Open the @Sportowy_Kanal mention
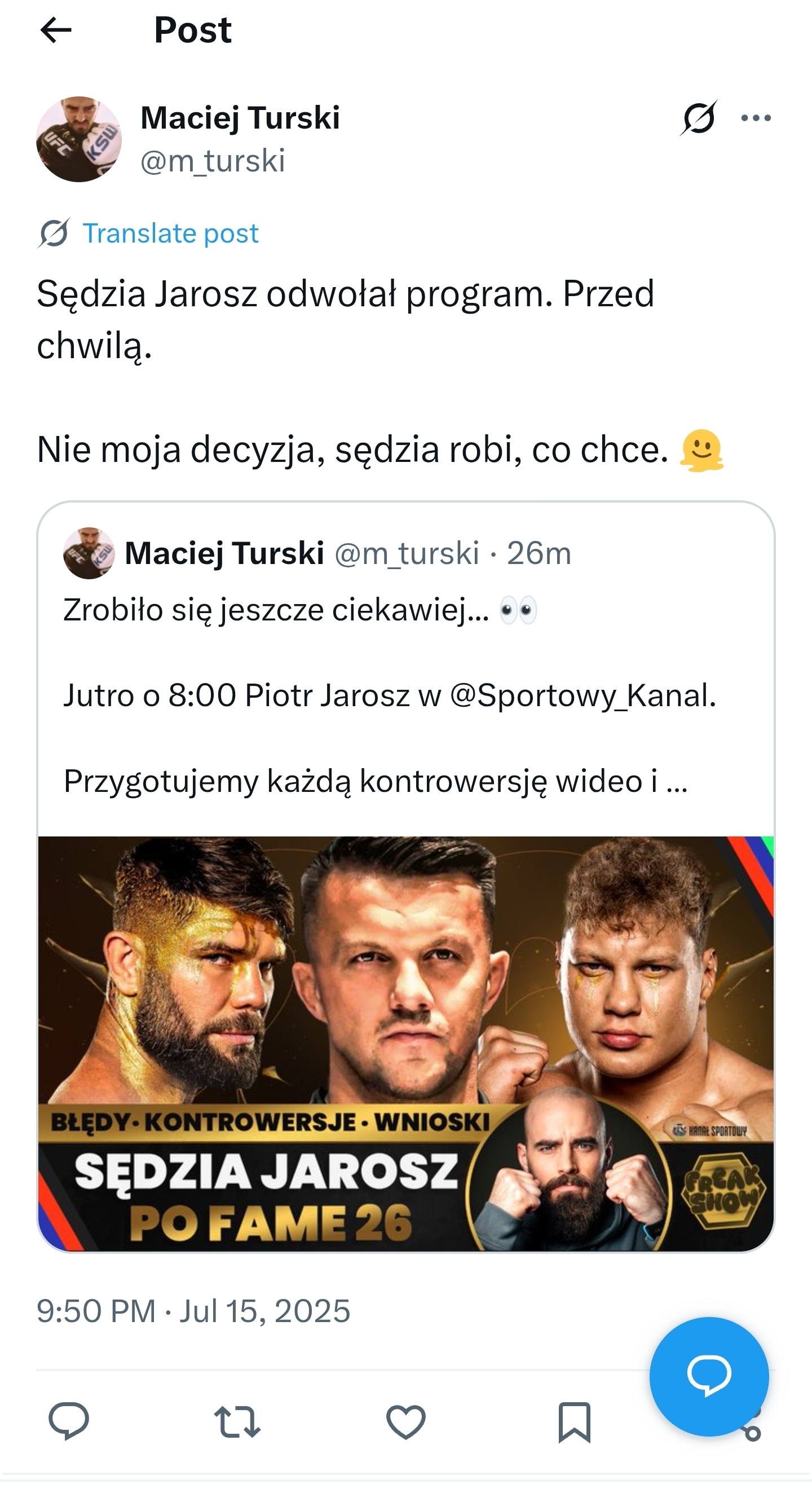Image resolution: width=812 pixels, height=1493 pixels. 582,695
